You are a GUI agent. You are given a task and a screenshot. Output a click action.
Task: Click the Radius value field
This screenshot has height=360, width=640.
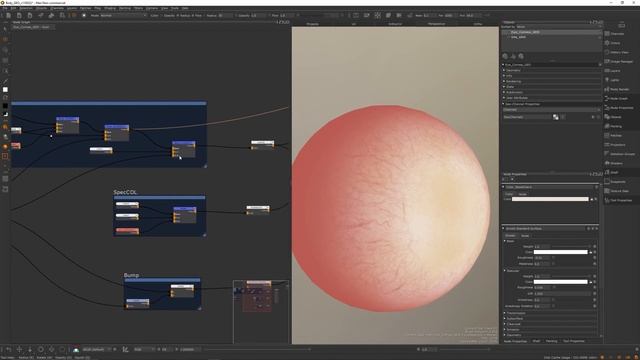(225, 16)
